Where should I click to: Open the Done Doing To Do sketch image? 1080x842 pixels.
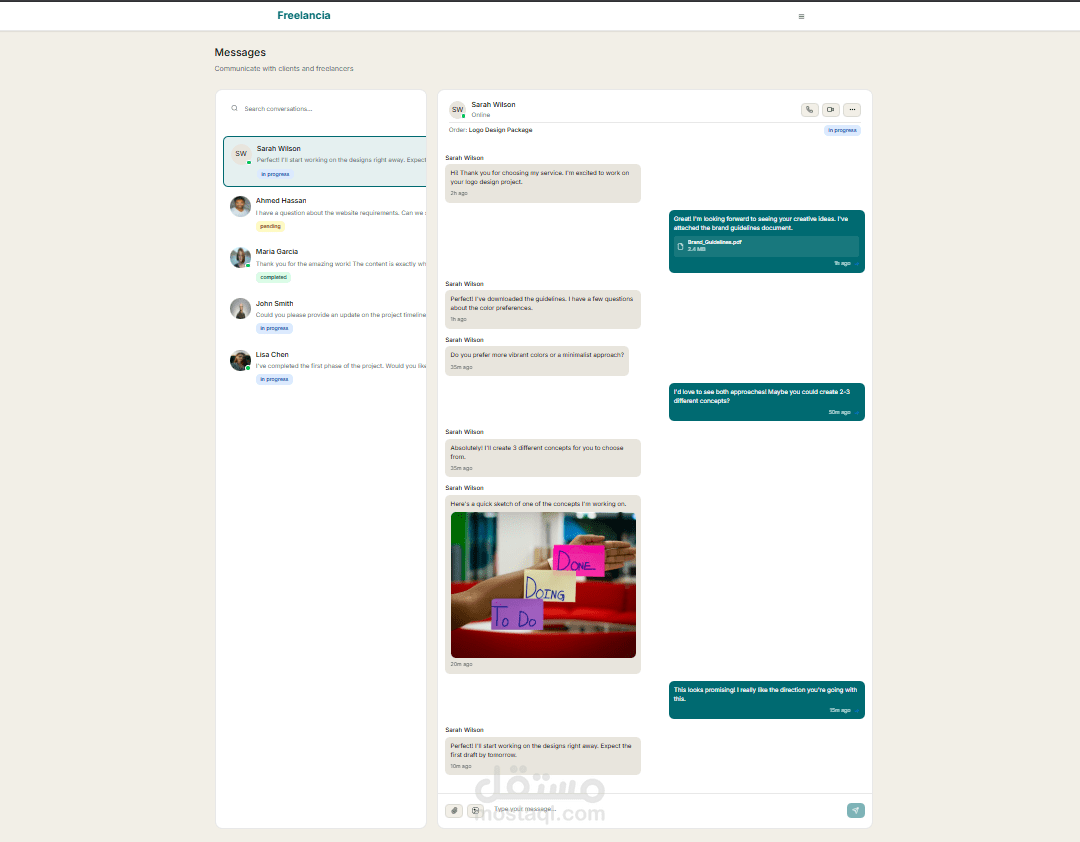543,585
